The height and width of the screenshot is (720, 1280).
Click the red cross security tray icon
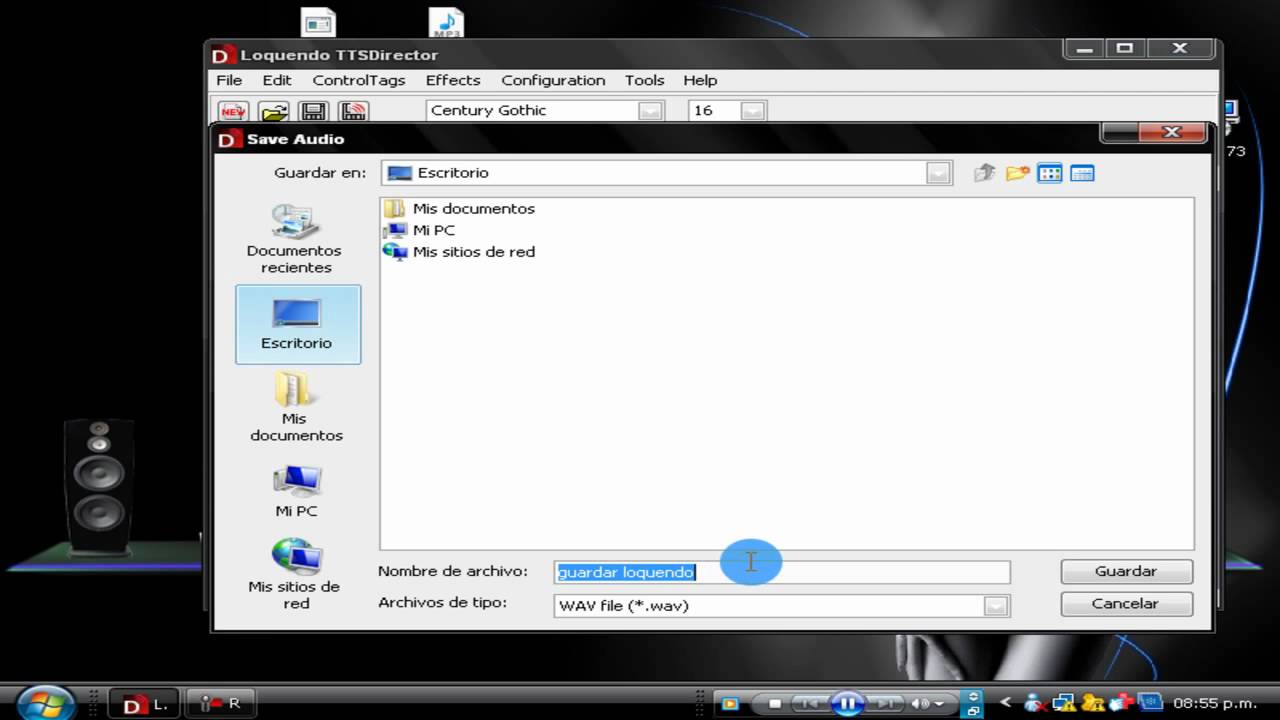pos(1122,703)
